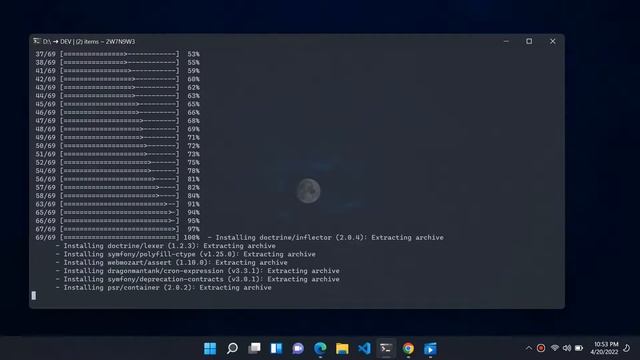This screenshot has height=360, width=640.
Task: Close the terminal window
Action: [x=553, y=41]
